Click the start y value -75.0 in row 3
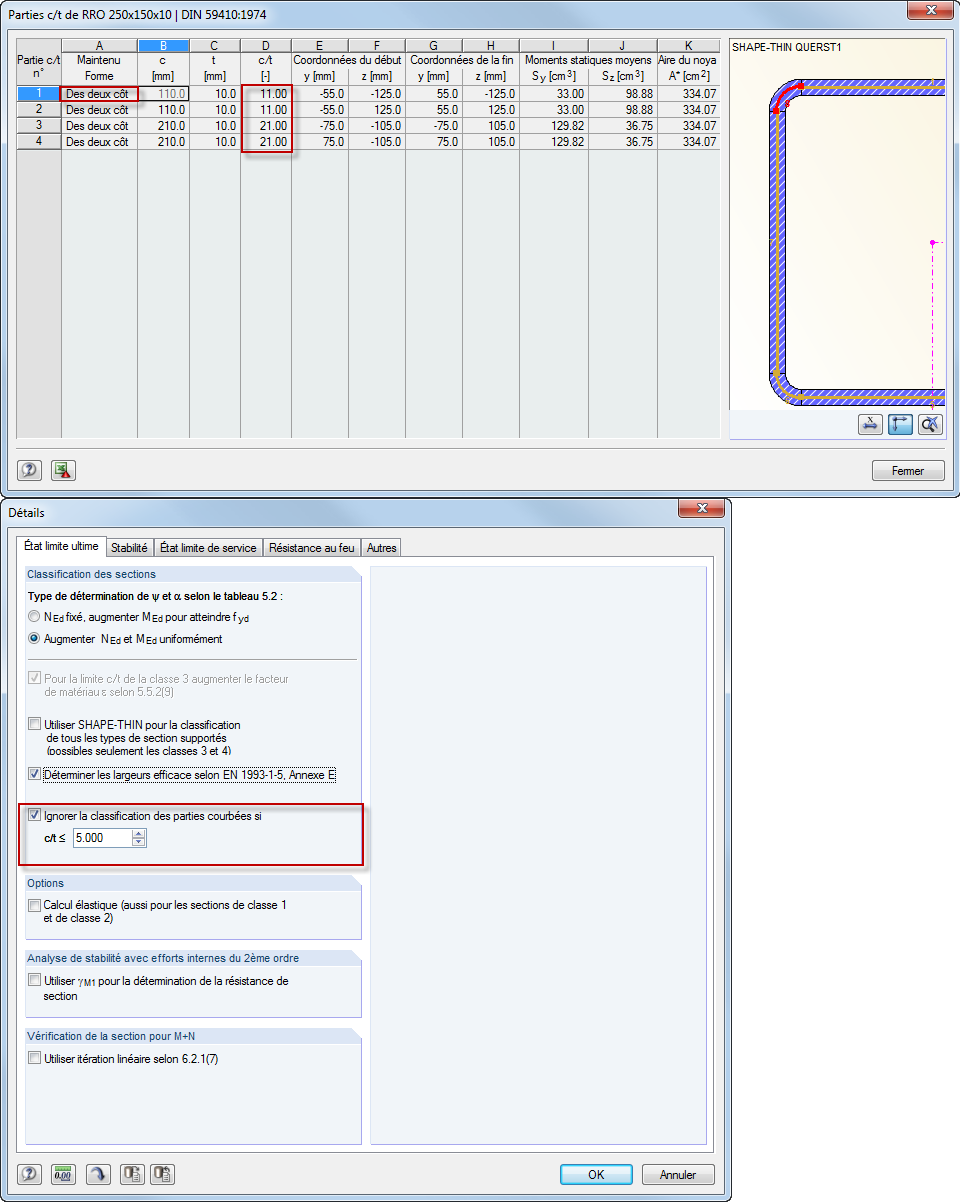This screenshot has width=960, height=1202. click(320, 125)
